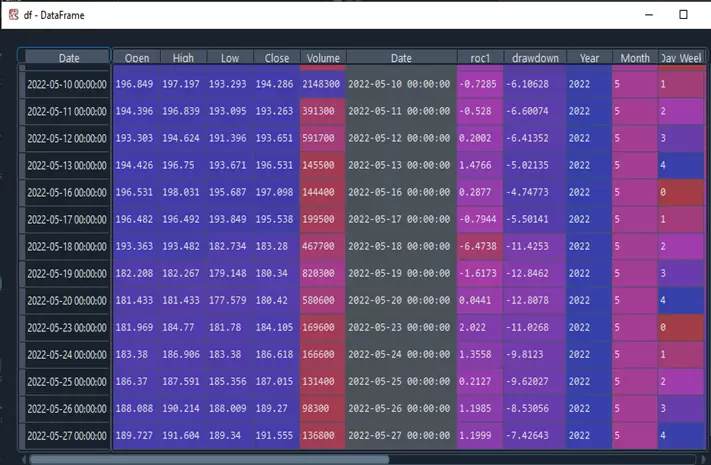Select Open cell 186.37

pyautogui.click(x=136, y=382)
